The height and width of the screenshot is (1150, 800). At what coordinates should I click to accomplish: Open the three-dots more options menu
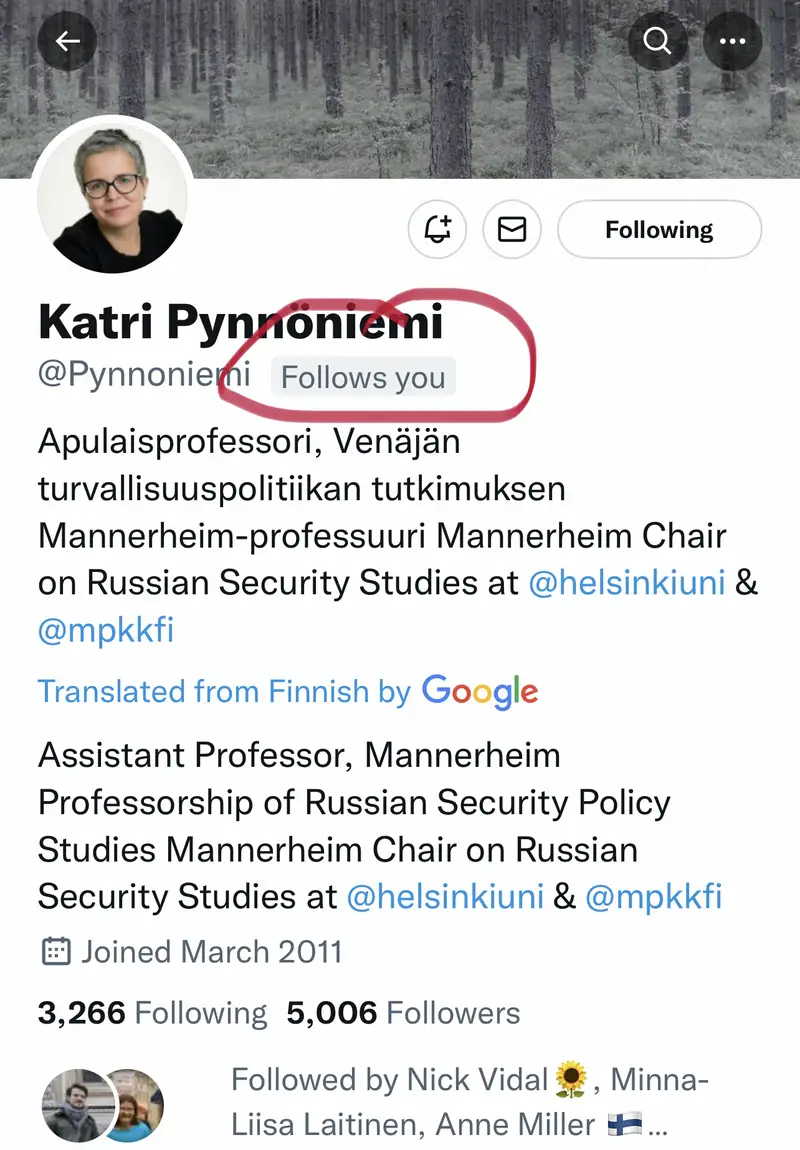[733, 41]
